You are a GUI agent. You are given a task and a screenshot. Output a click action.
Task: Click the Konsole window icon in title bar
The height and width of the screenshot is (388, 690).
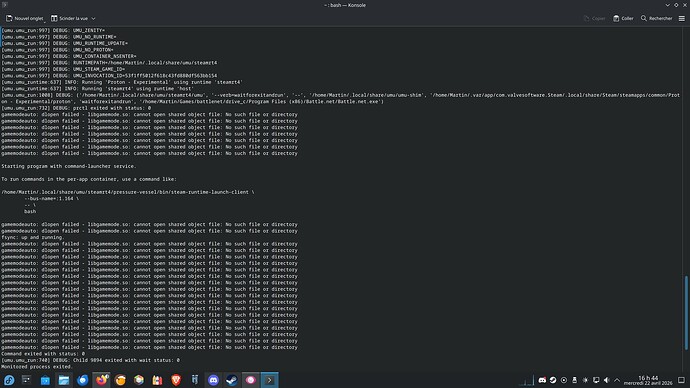pos(5,5)
